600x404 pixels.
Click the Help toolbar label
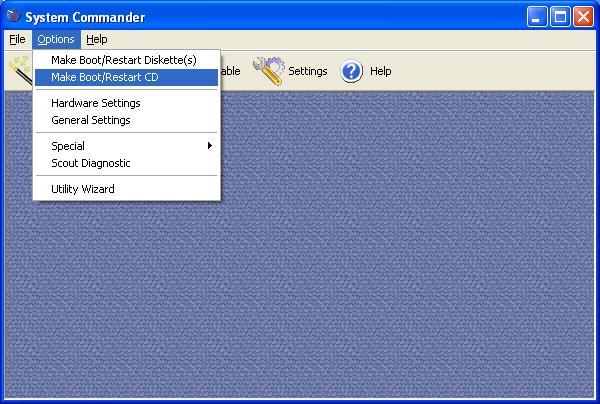(x=380, y=71)
